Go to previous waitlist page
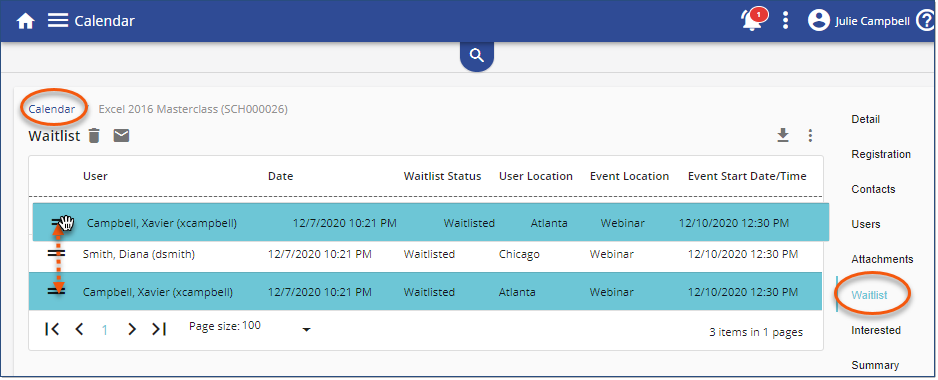 pos(79,329)
